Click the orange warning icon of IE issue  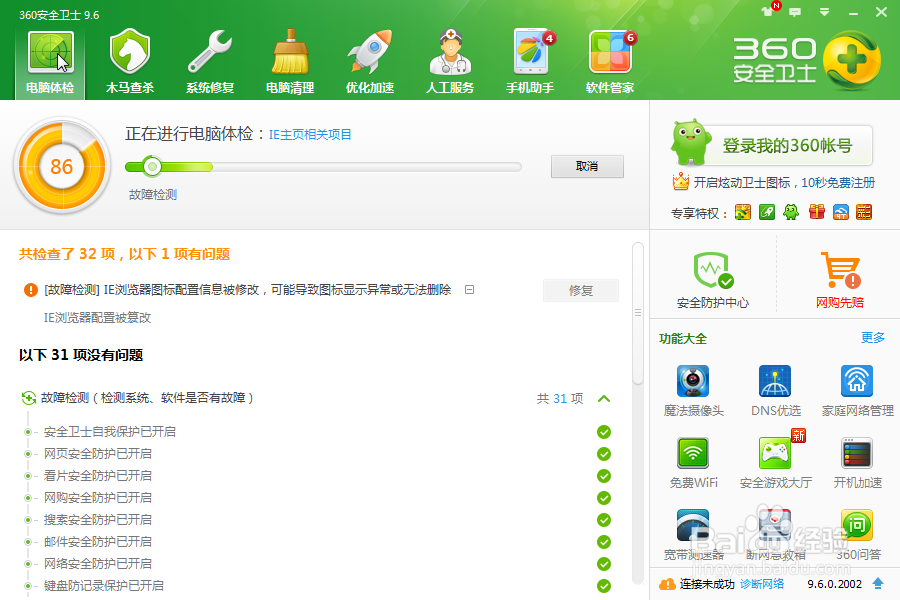[30, 290]
